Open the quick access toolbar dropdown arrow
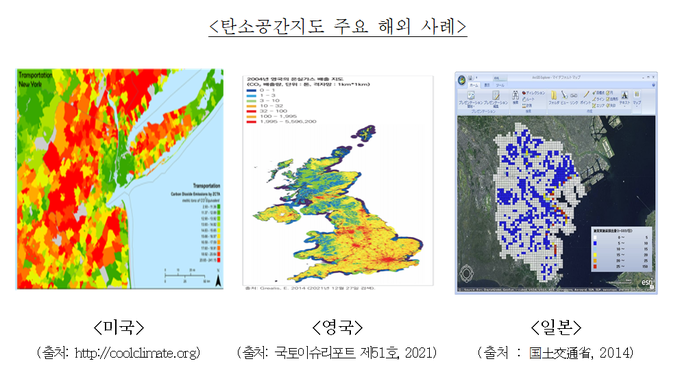Screen dimensions: 680x370 tap(477, 78)
